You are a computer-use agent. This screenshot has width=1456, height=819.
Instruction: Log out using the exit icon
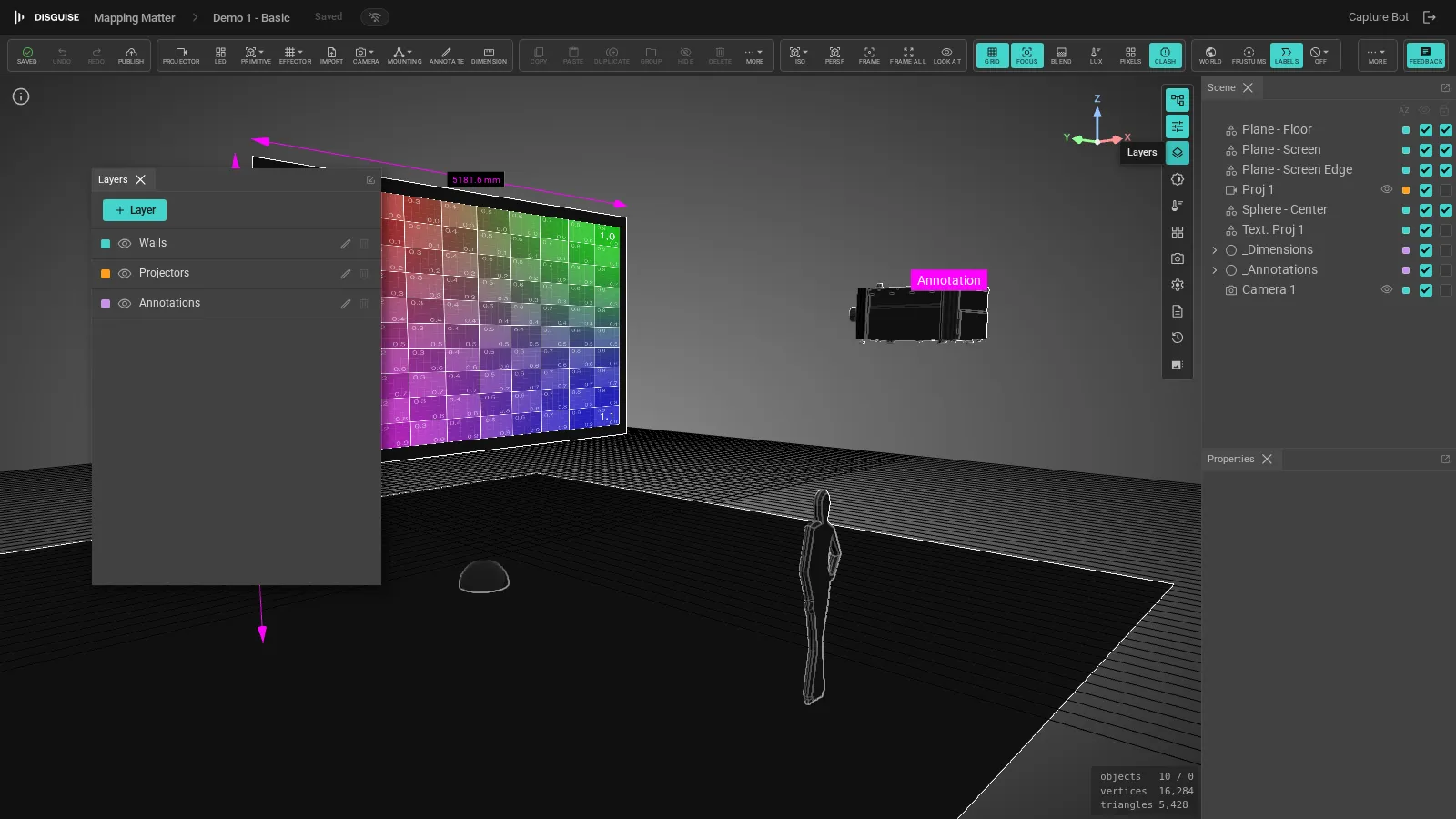pyautogui.click(x=1430, y=17)
